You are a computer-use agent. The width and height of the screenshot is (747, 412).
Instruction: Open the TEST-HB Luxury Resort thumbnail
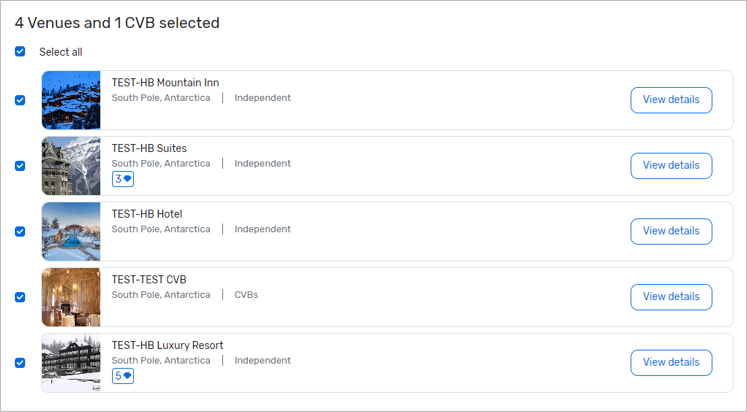point(71,363)
